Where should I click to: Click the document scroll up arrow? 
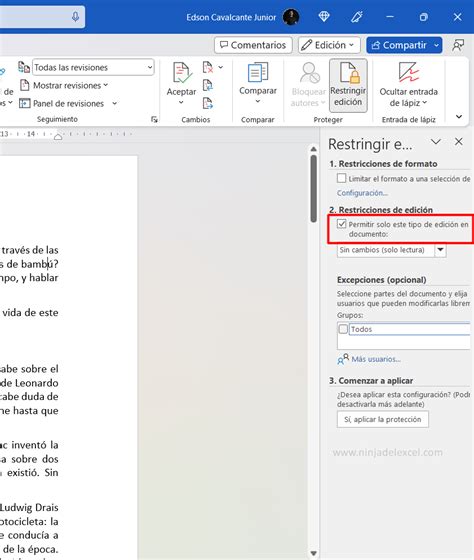click(x=314, y=149)
